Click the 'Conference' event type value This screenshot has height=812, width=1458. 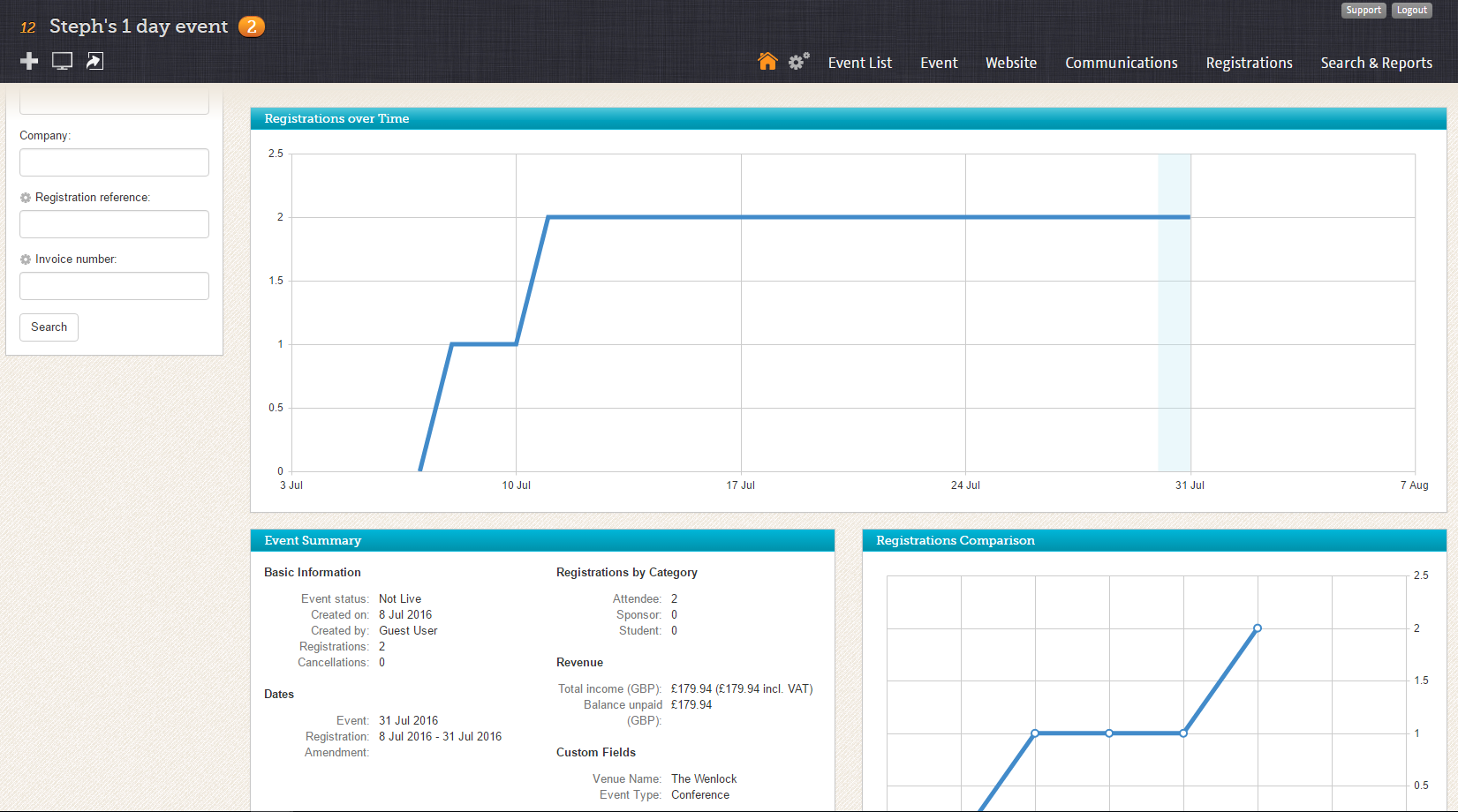point(700,795)
